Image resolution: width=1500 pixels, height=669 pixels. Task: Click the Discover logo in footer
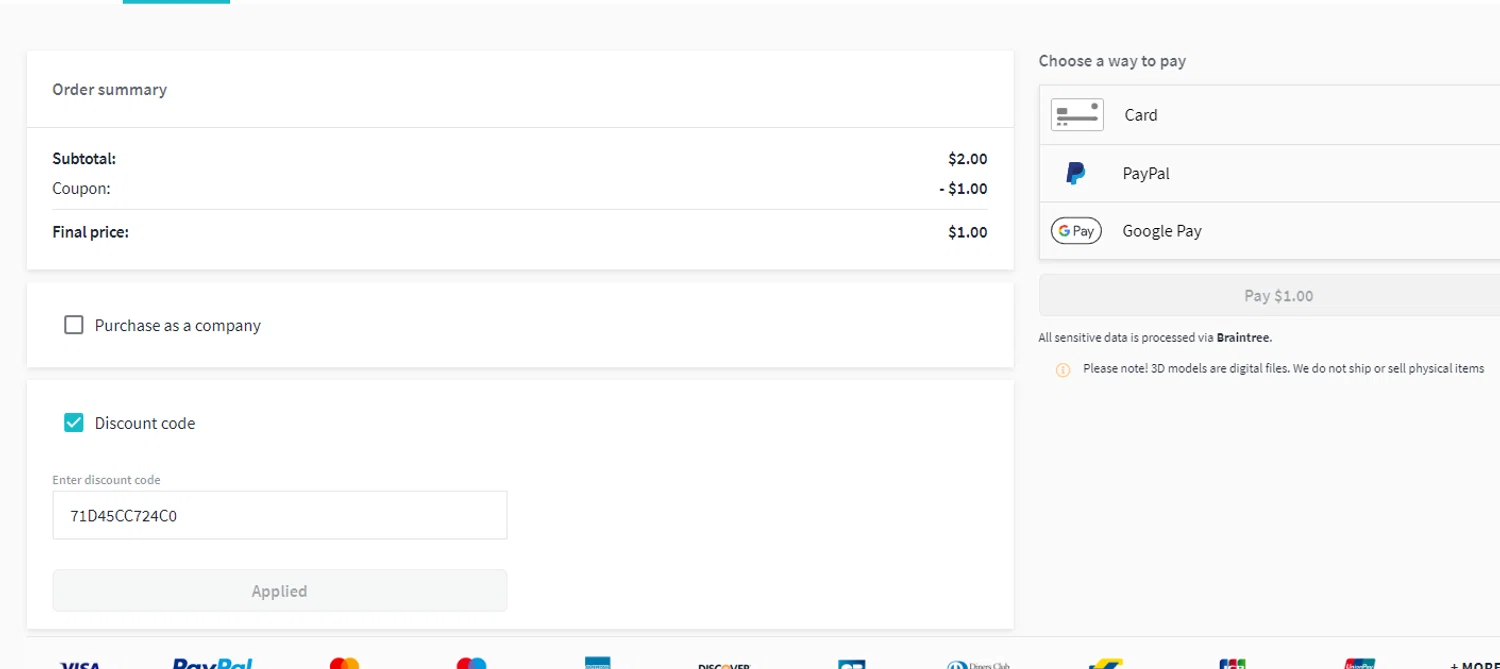pyautogui.click(x=724, y=664)
